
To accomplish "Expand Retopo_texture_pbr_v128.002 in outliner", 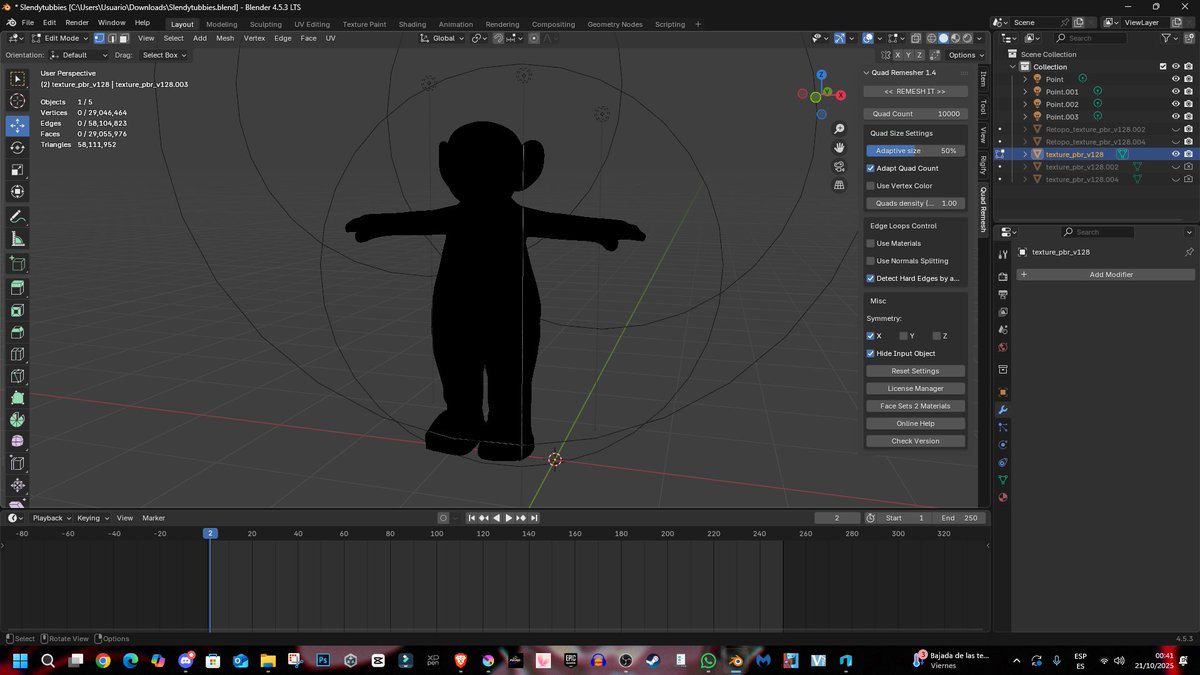I will 1024,129.
